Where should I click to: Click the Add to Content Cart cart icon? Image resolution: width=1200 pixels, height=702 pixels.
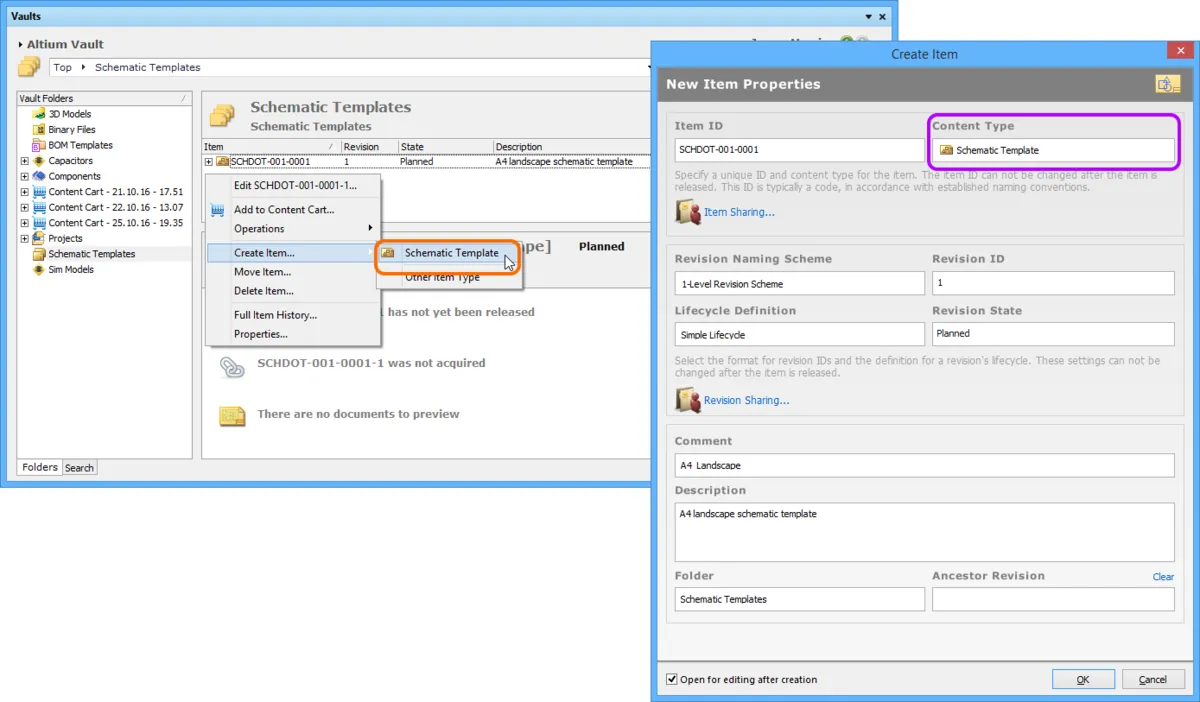(217, 210)
